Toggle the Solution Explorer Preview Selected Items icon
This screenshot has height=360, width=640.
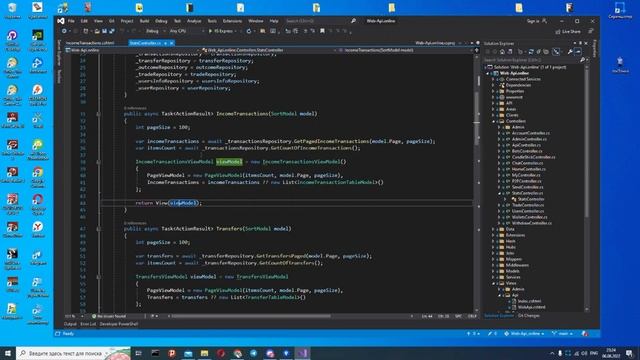pos(578,52)
